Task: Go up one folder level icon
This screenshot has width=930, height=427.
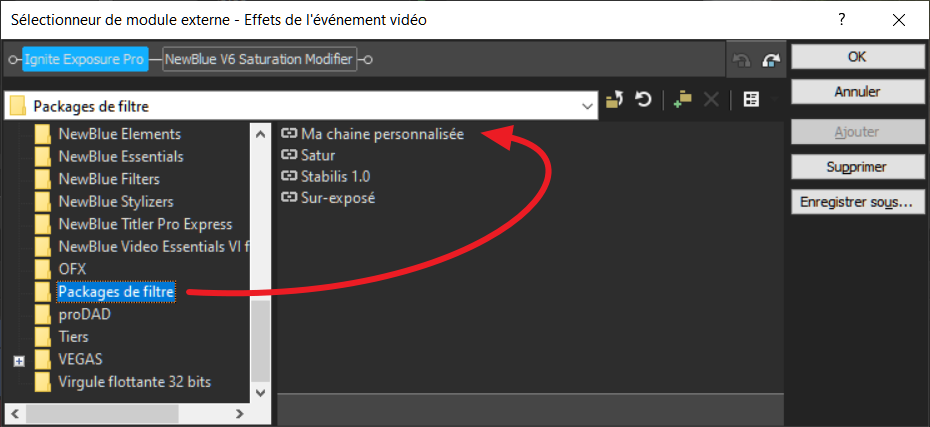Action: pos(614,100)
